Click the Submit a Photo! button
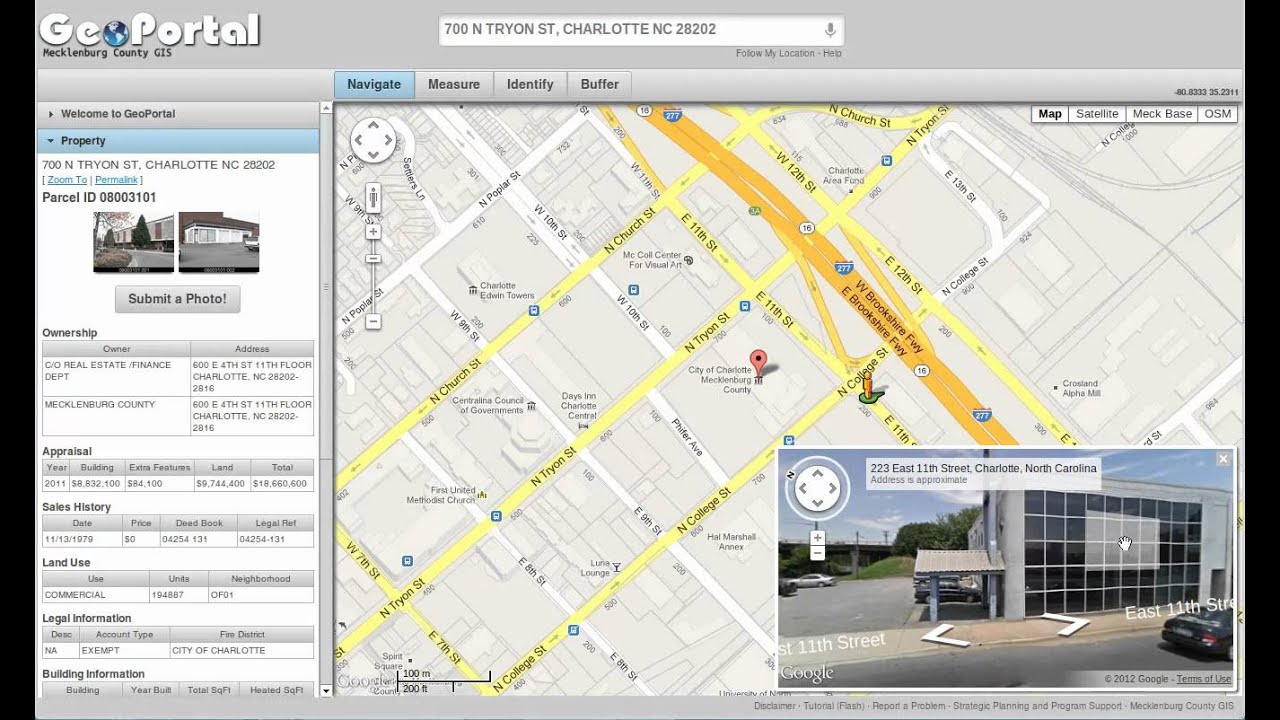Viewport: 1280px width, 720px height. coord(178,299)
